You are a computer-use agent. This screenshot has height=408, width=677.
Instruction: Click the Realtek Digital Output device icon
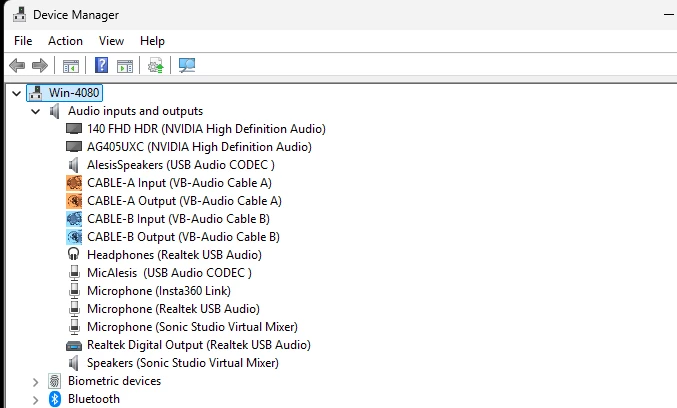(74, 345)
